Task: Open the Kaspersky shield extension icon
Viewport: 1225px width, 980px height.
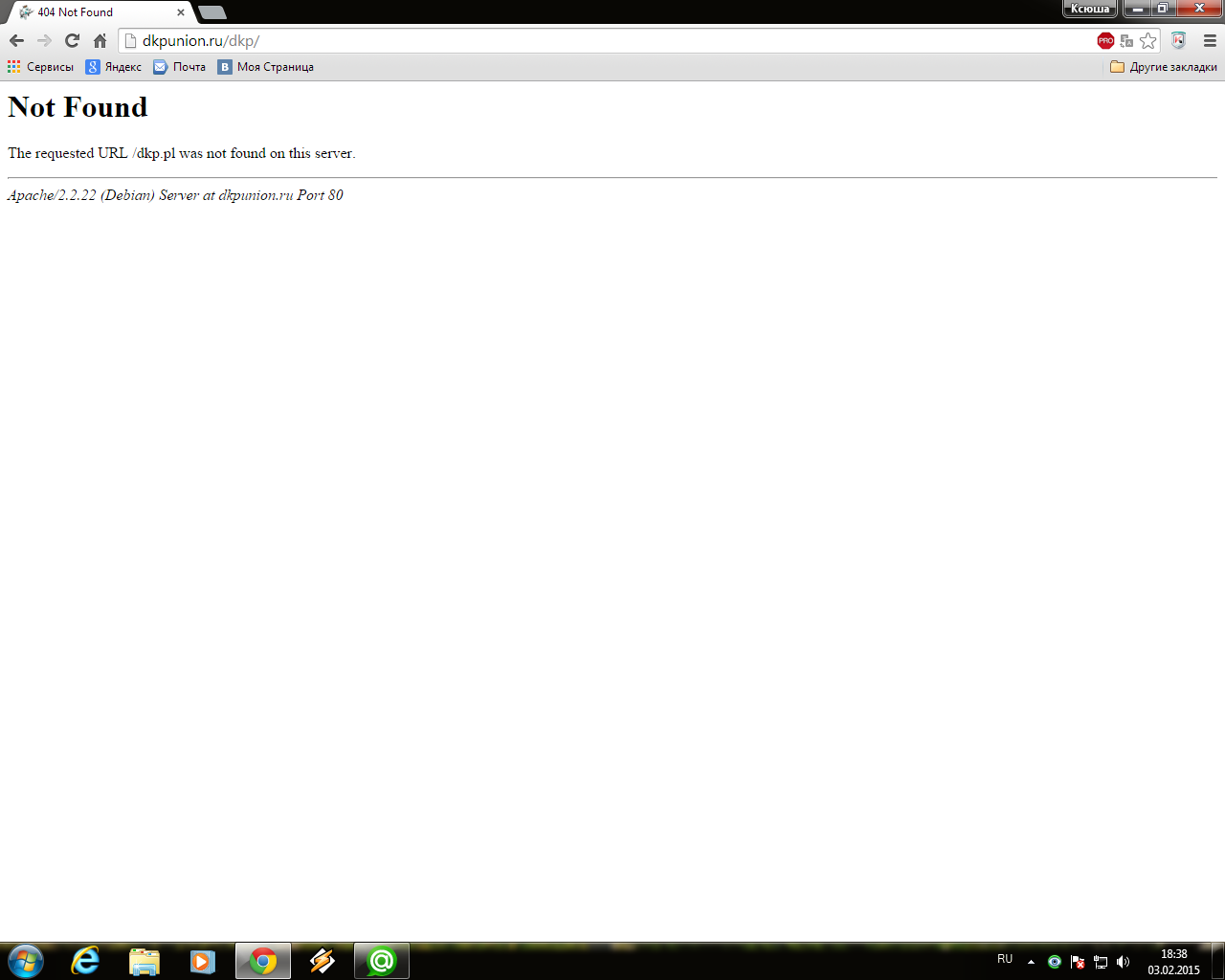Action: 1178,40
